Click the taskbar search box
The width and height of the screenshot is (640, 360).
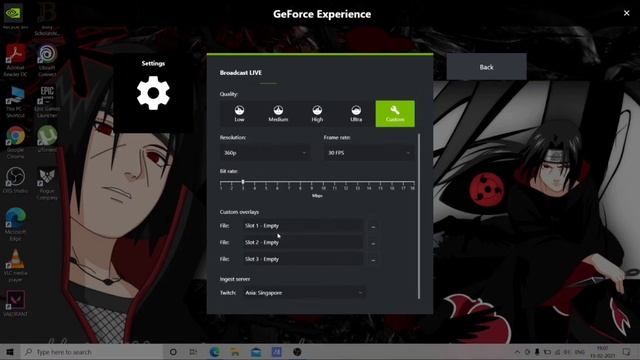click(92, 352)
